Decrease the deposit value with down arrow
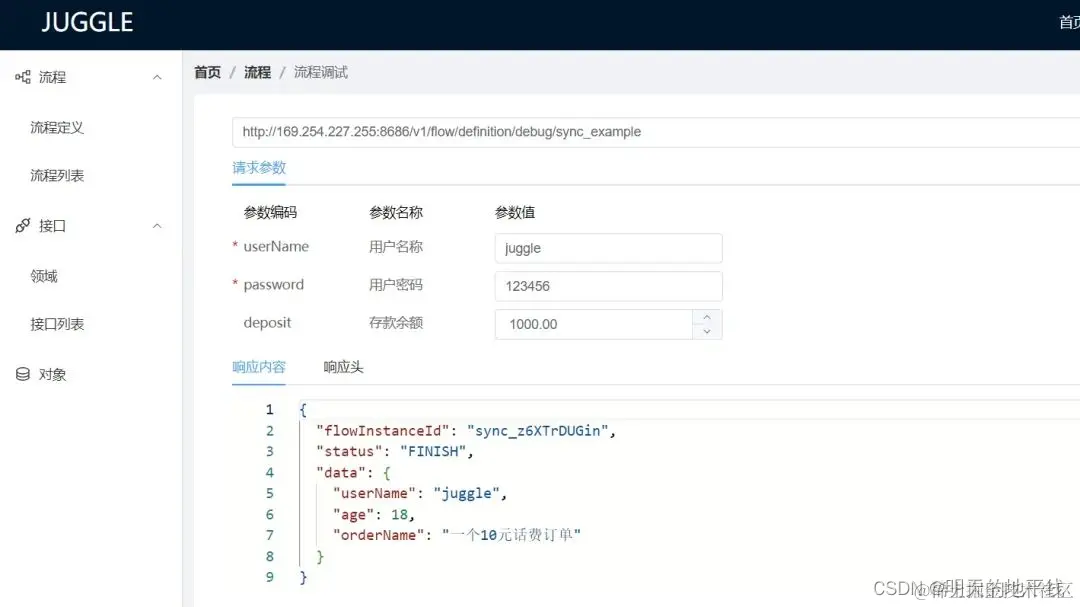This screenshot has height=607, width=1080. [x=707, y=331]
